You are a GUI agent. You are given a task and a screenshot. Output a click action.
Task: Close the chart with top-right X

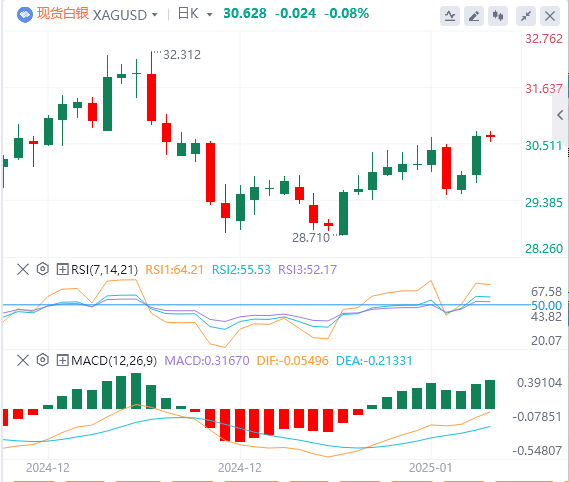(x=550, y=16)
